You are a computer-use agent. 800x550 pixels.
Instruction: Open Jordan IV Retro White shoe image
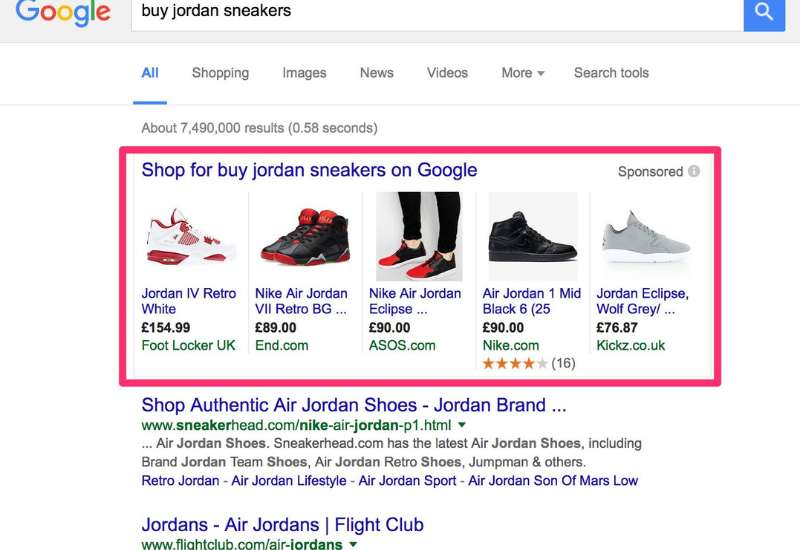click(x=191, y=237)
